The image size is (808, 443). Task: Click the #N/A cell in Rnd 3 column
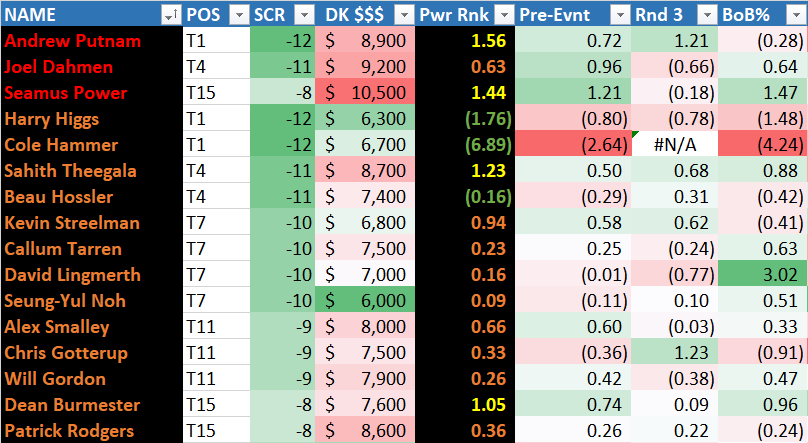675,145
